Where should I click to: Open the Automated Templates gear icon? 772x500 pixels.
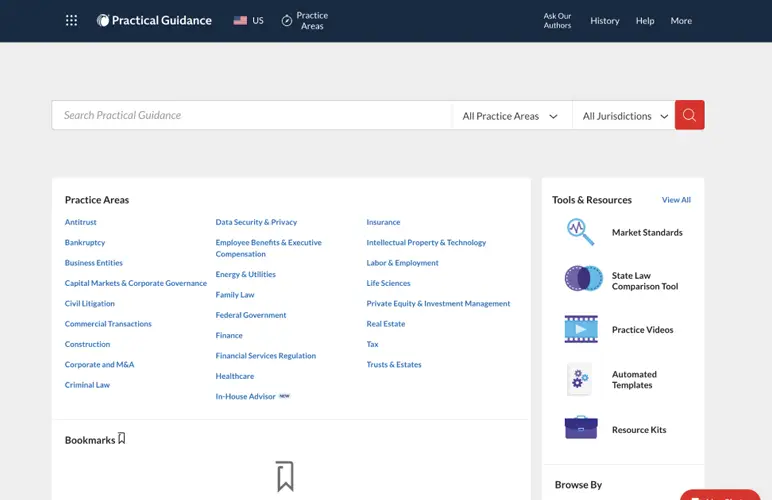point(580,379)
